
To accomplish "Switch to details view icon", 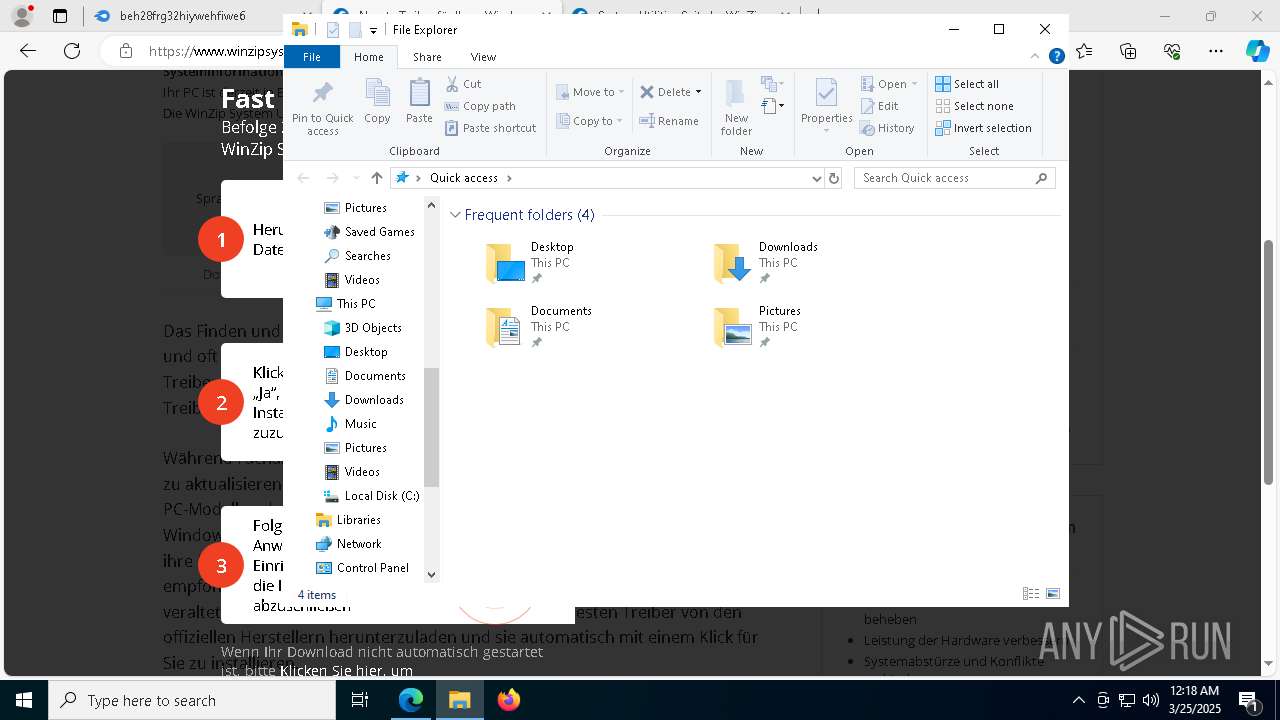I will tap(1031, 594).
